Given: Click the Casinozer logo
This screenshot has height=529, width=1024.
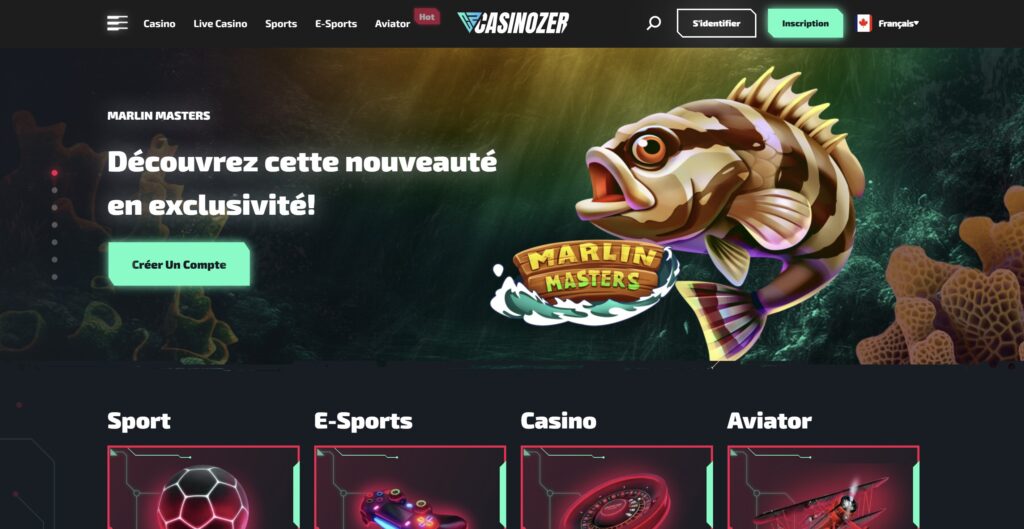Looking at the screenshot, I should tap(513, 23).
